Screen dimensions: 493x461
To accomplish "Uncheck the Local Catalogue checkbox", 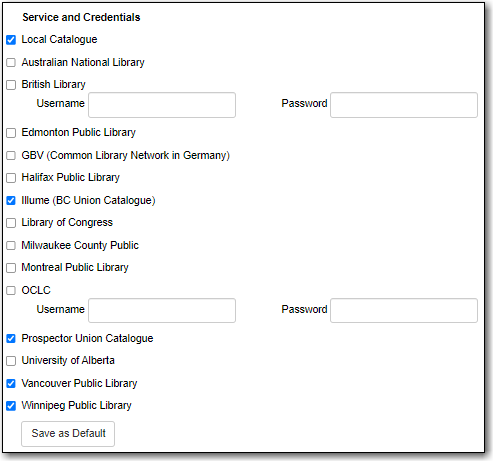I will pos(11,40).
